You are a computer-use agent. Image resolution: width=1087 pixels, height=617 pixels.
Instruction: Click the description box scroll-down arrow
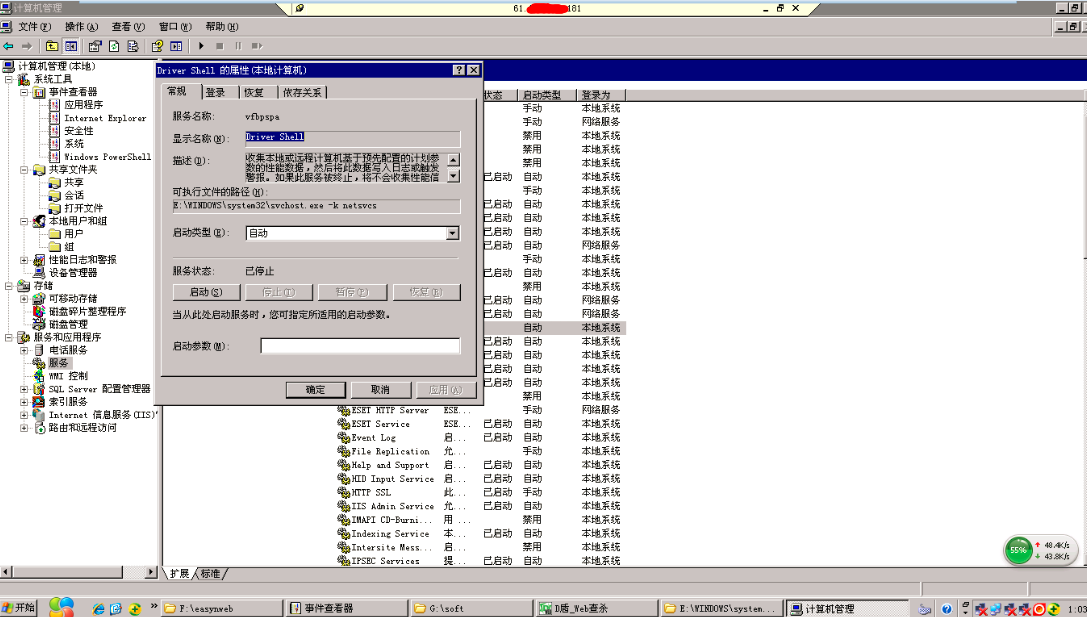[453, 176]
